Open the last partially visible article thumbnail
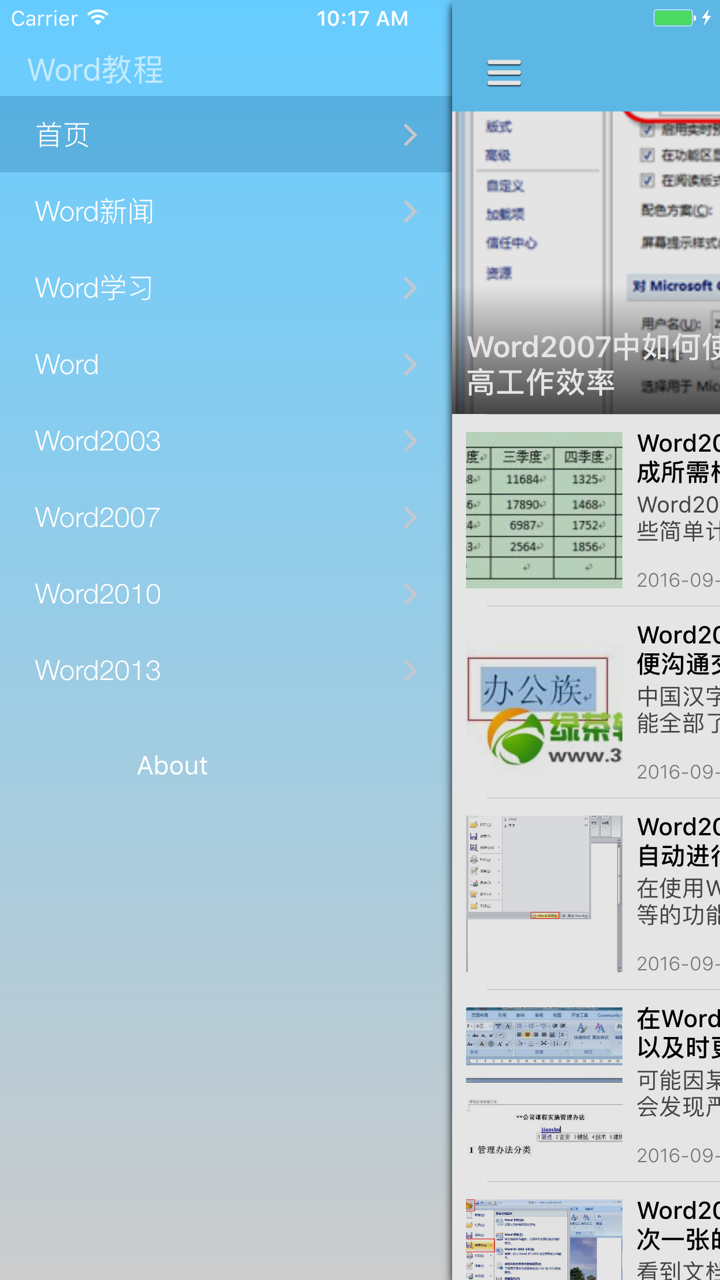 click(x=544, y=1240)
